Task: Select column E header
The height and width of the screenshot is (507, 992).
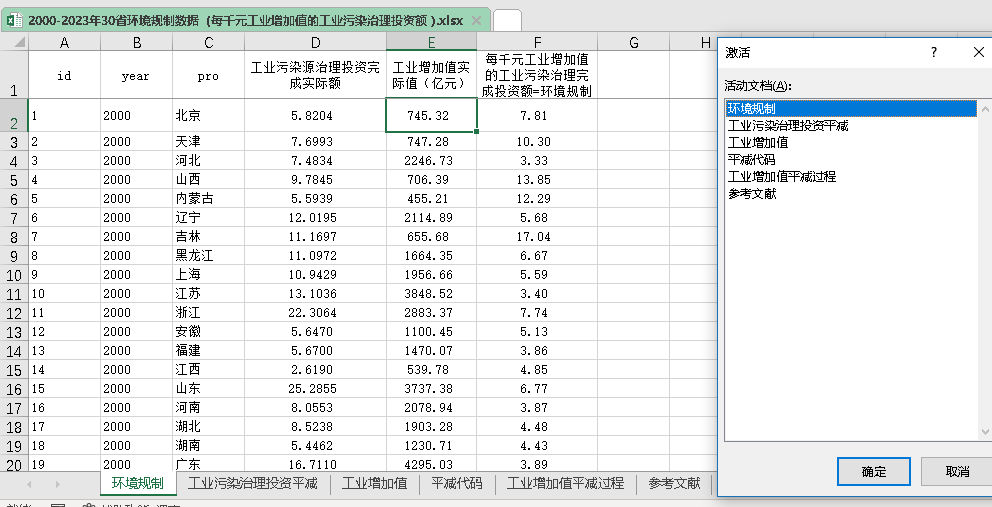Action: [x=431, y=42]
